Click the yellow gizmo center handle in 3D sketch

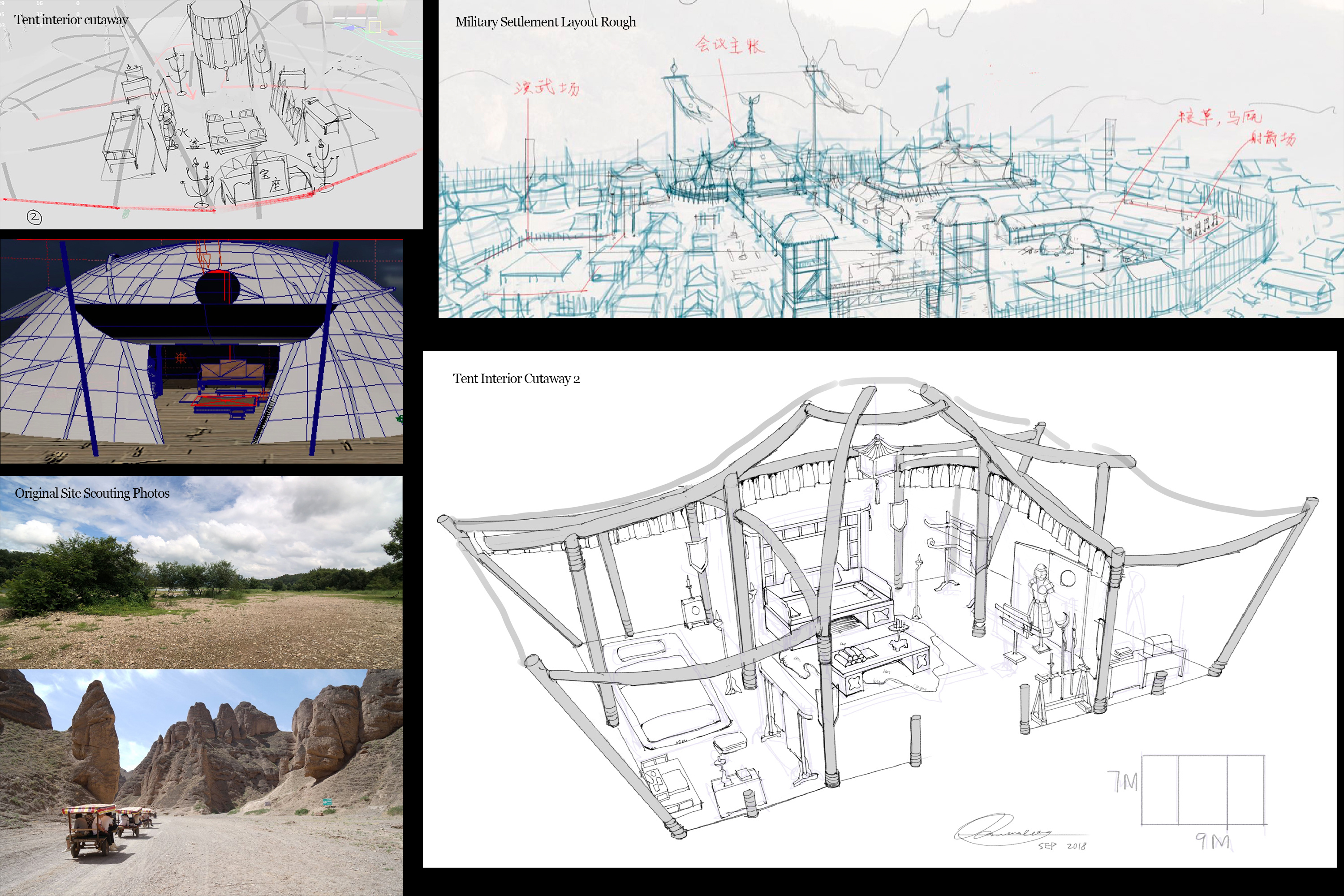pyautogui.click(x=375, y=27)
